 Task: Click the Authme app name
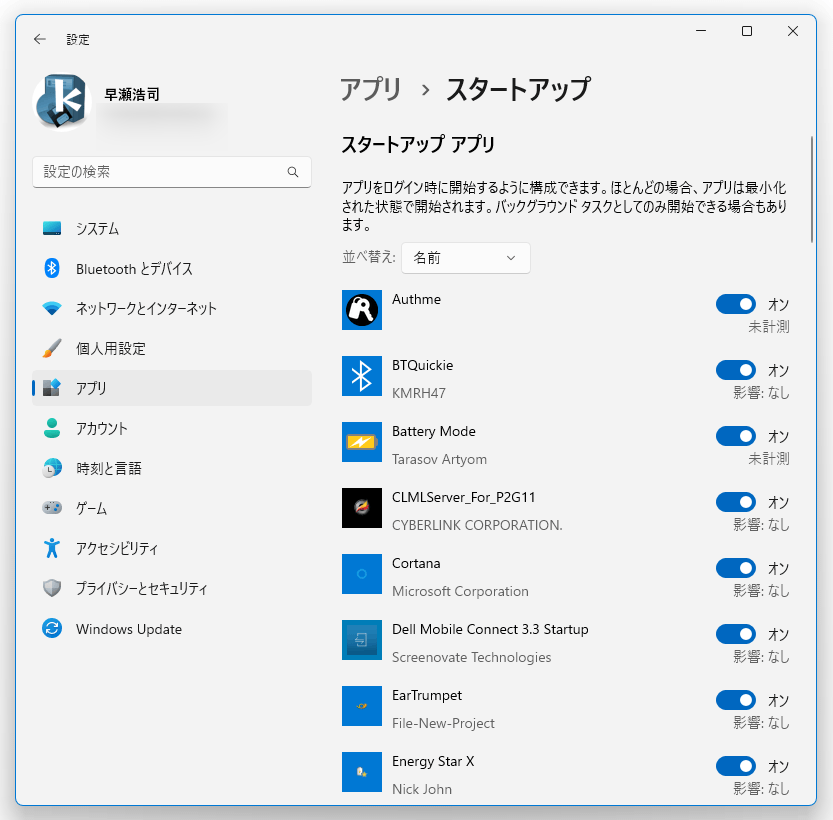pyautogui.click(x=416, y=300)
